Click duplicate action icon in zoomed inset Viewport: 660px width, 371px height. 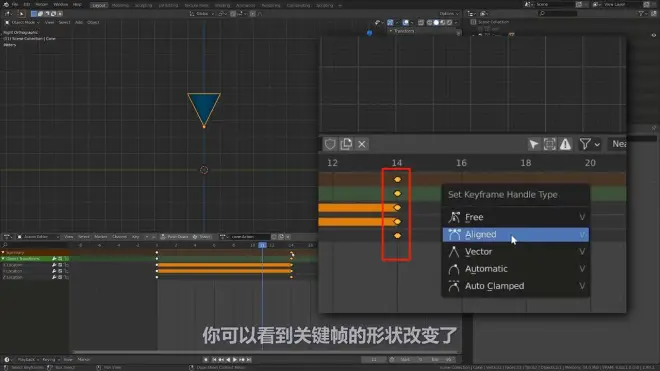point(346,144)
